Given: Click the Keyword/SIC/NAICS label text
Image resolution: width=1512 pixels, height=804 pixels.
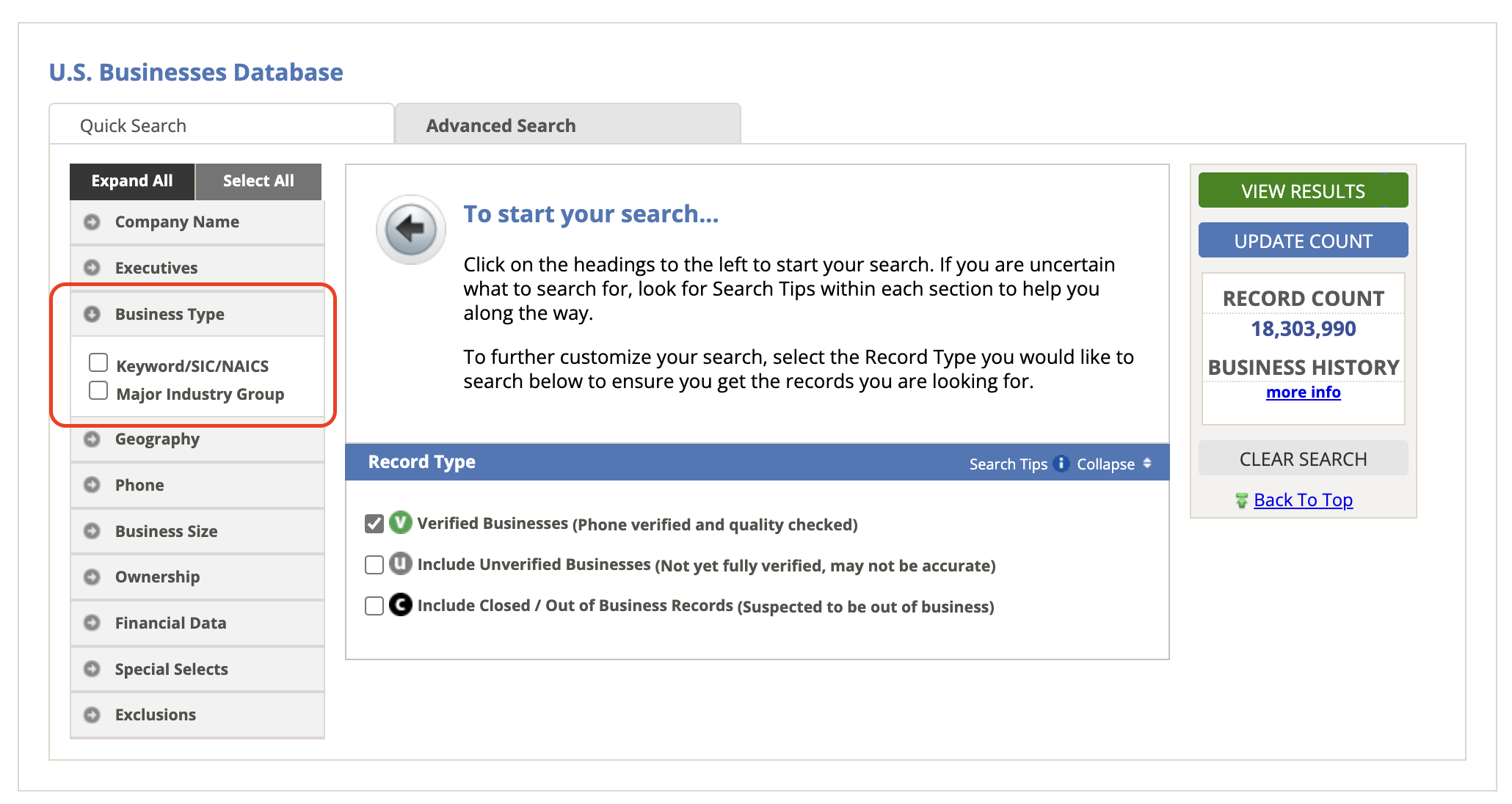Looking at the screenshot, I should point(192,366).
